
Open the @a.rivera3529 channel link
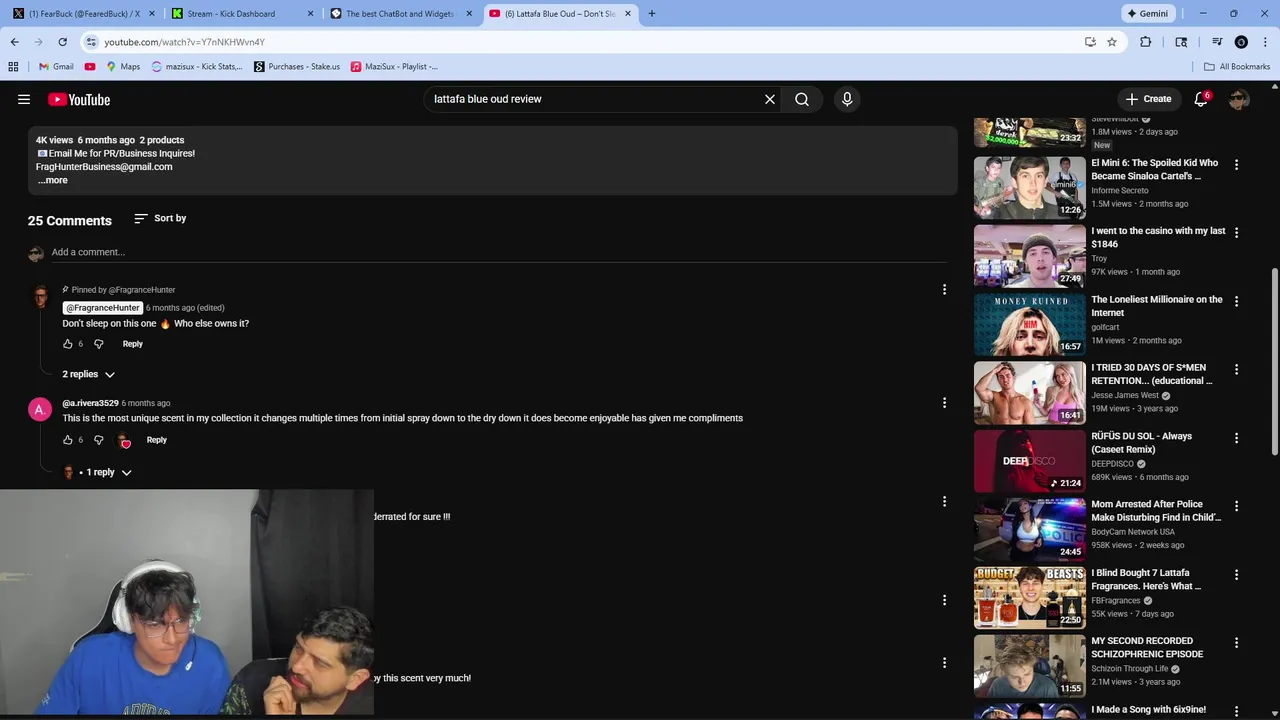point(90,403)
